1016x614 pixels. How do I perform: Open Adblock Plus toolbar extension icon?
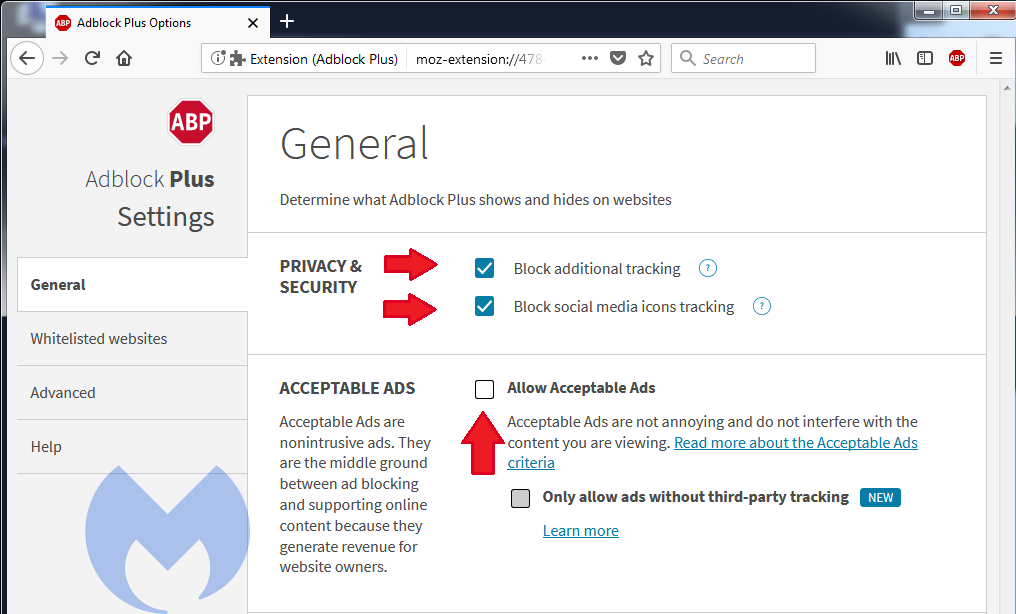pos(957,58)
